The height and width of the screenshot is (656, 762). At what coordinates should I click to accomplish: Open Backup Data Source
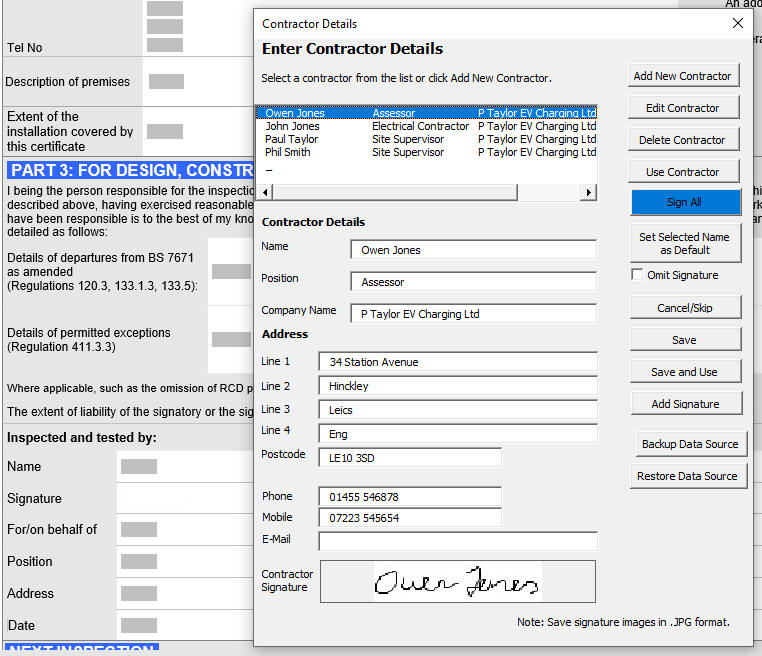point(689,444)
